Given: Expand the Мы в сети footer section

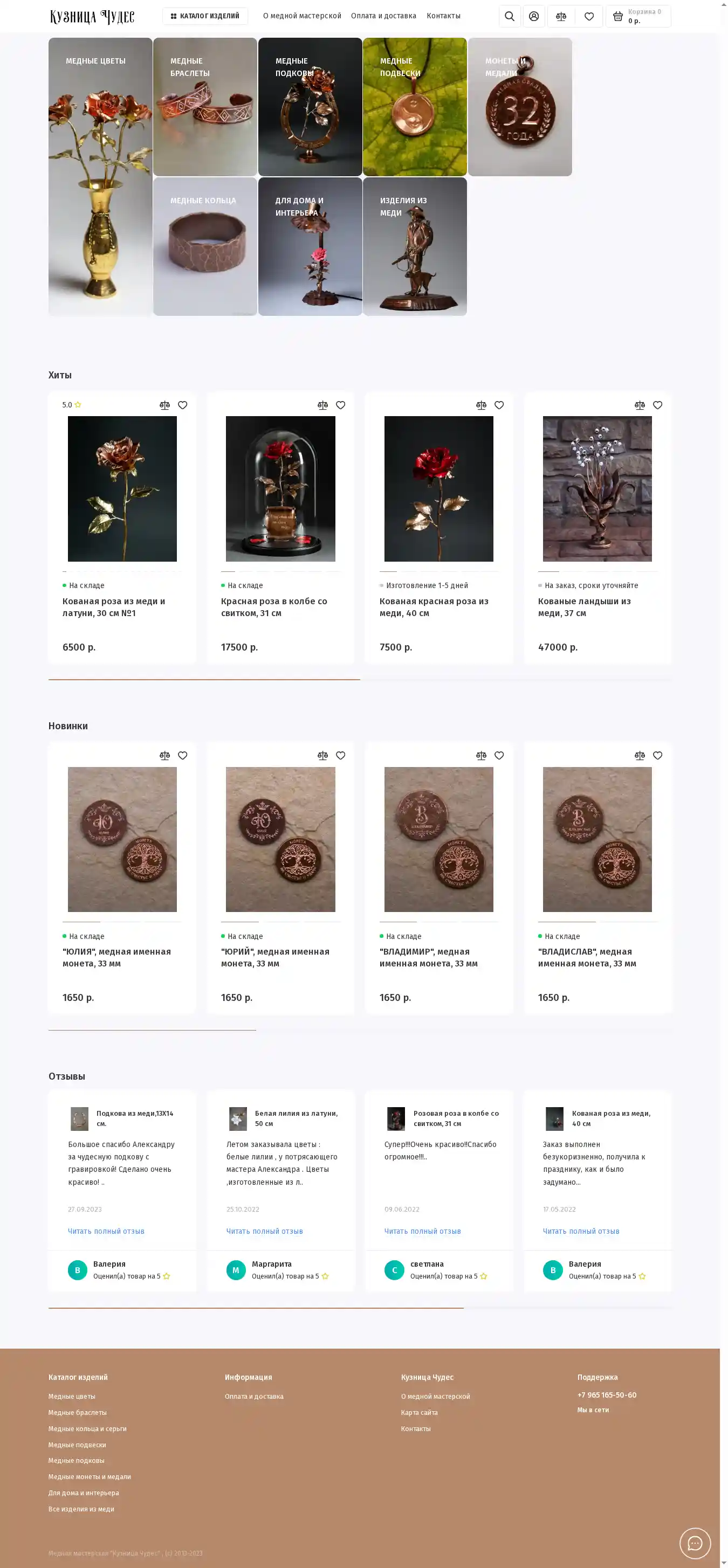Looking at the screenshot, I should (593, 1410).
